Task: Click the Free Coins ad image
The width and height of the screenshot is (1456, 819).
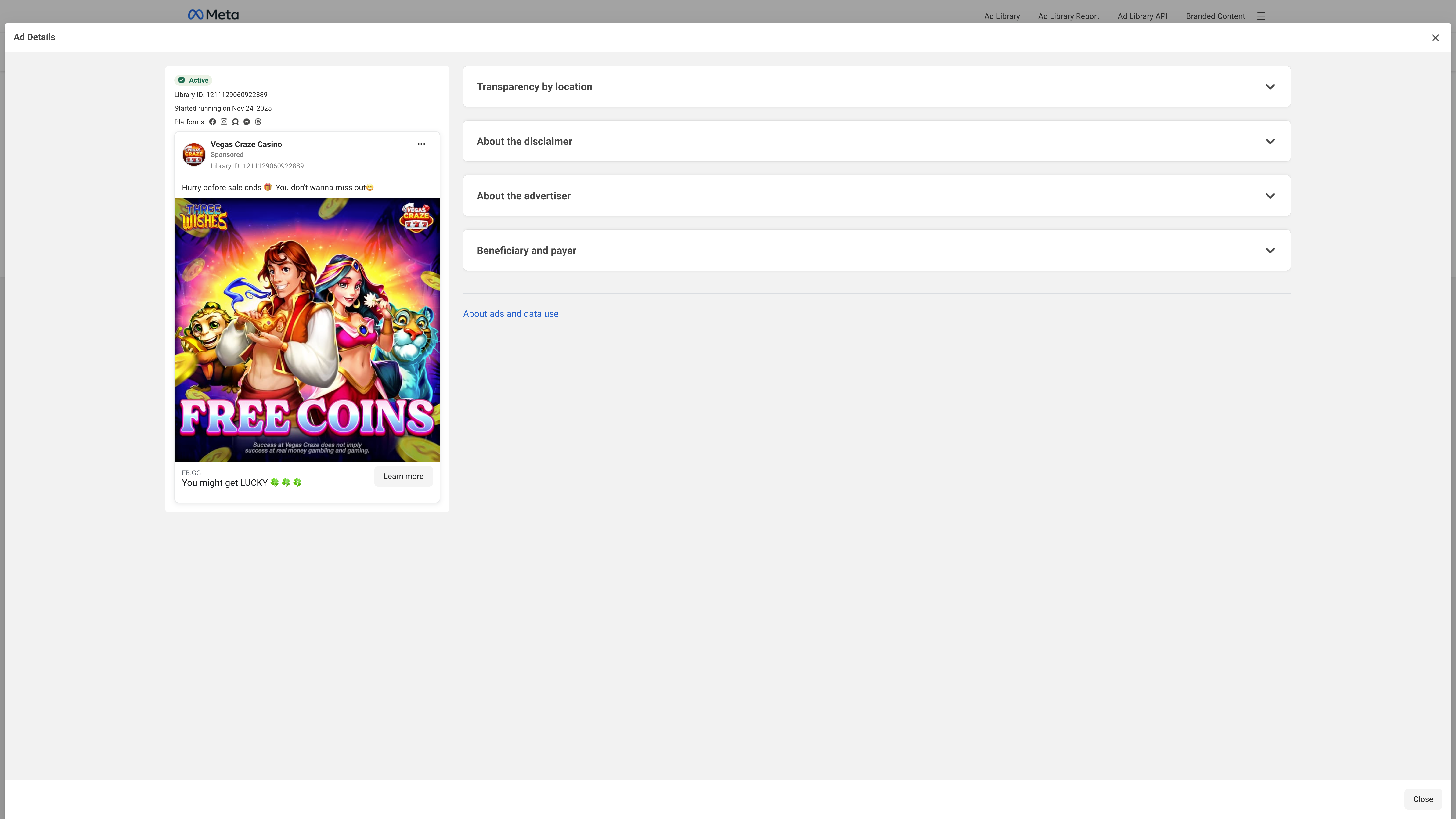Action: [307, 330]
